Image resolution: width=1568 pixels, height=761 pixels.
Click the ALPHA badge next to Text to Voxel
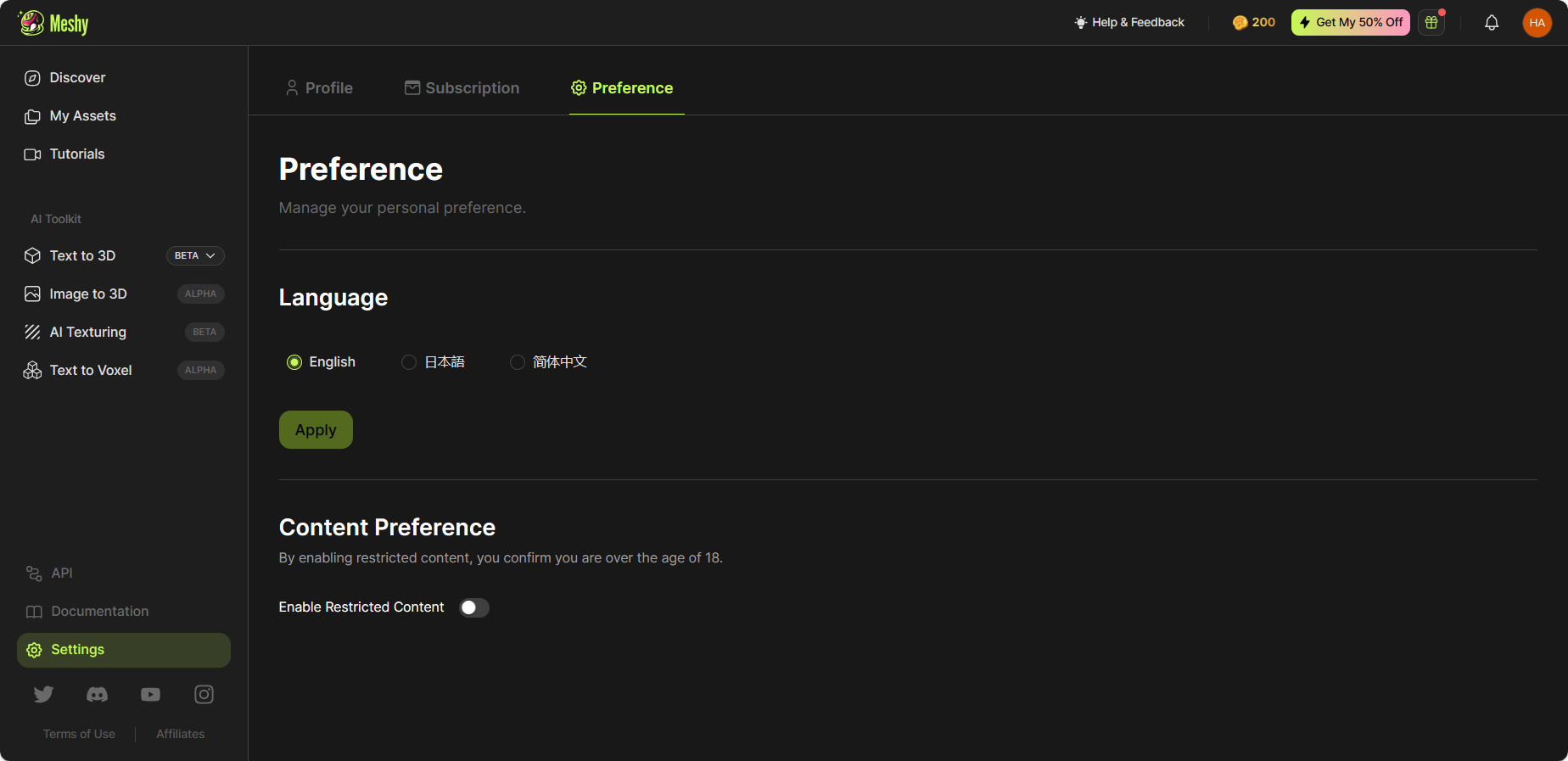click(x=201, y=371)
